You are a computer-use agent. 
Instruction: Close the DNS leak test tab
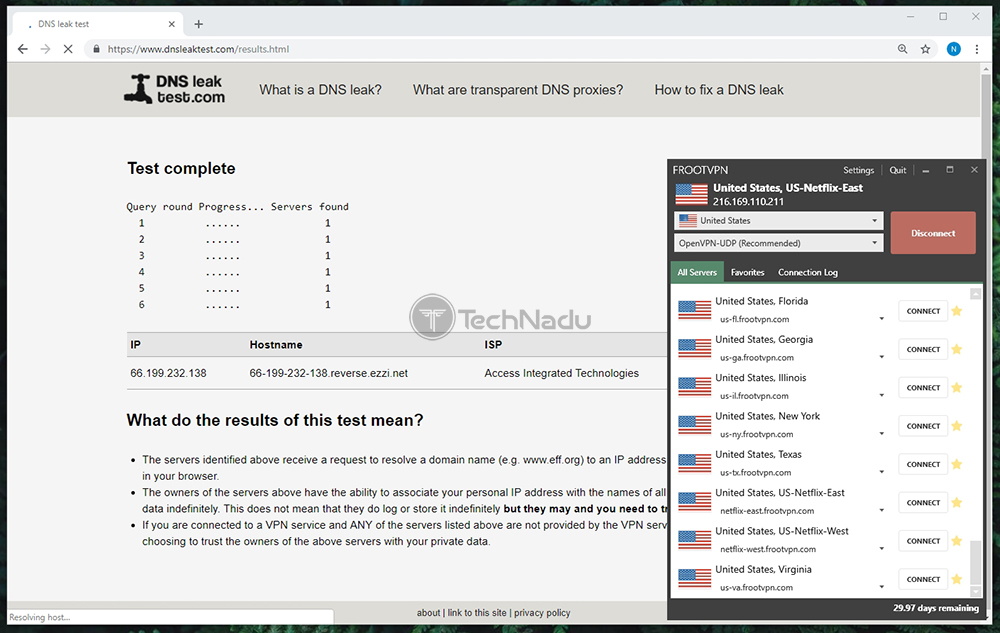click(x=172, y=24)
